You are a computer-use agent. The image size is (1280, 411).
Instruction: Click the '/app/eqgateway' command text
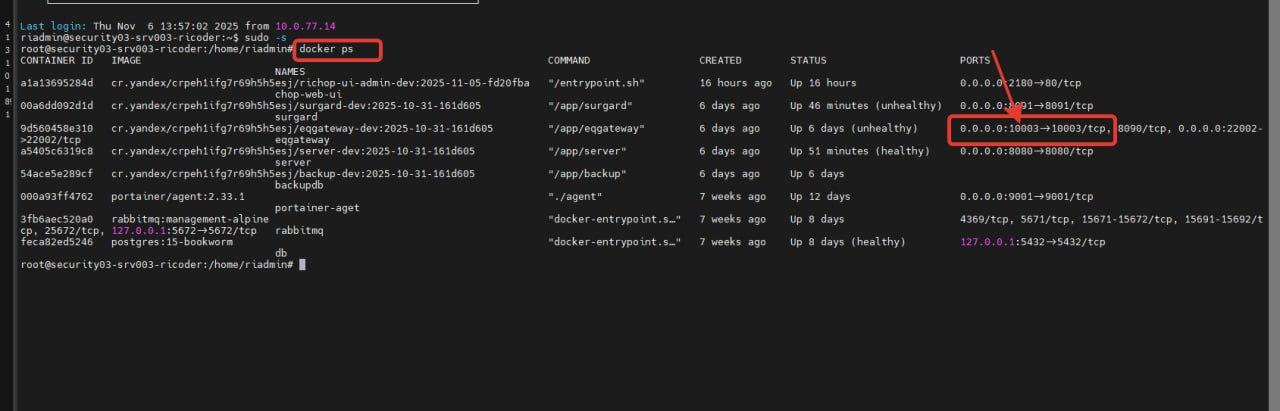point(596,128)
